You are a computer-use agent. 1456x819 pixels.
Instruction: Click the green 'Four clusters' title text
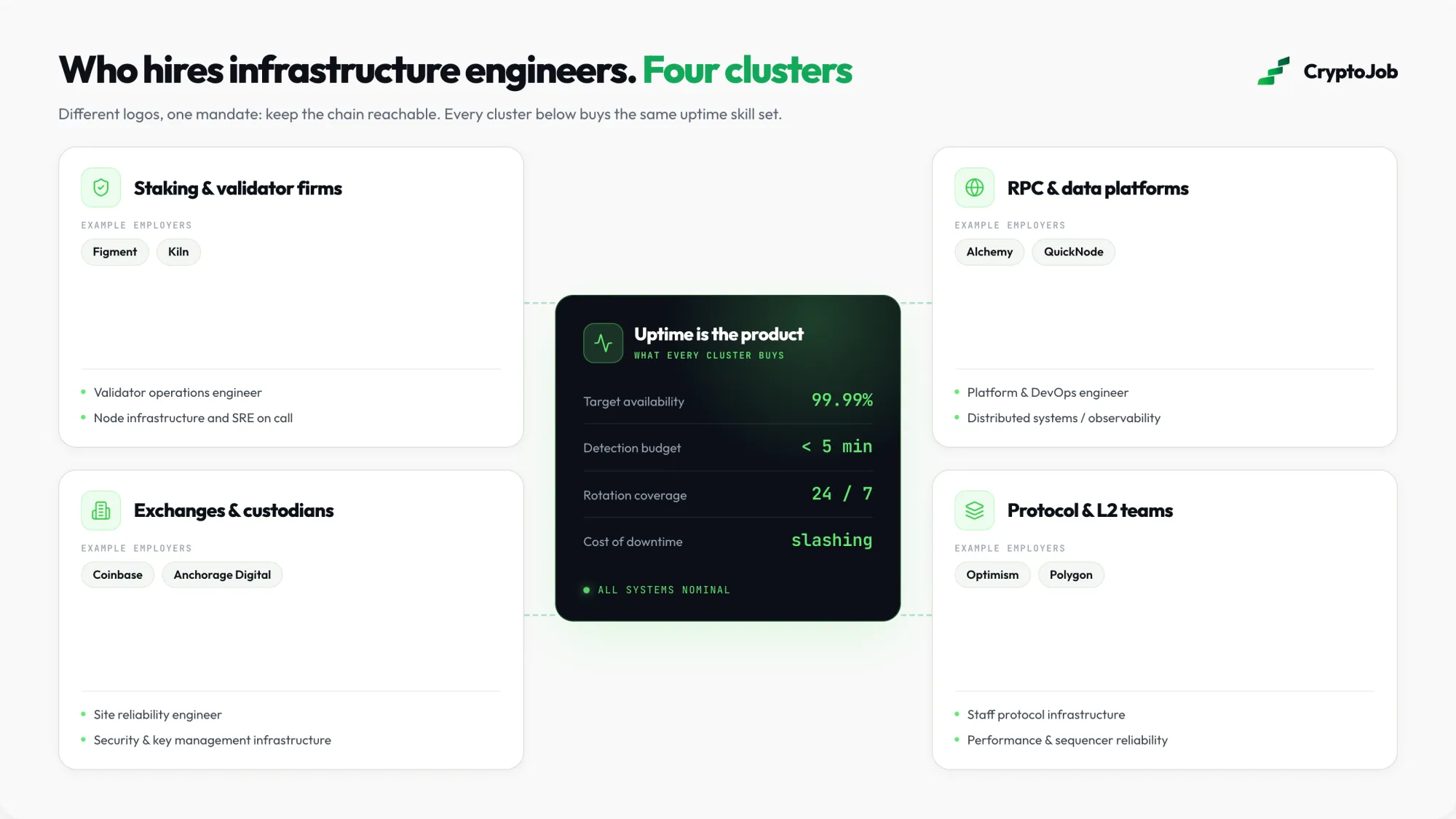coord(747,70)
